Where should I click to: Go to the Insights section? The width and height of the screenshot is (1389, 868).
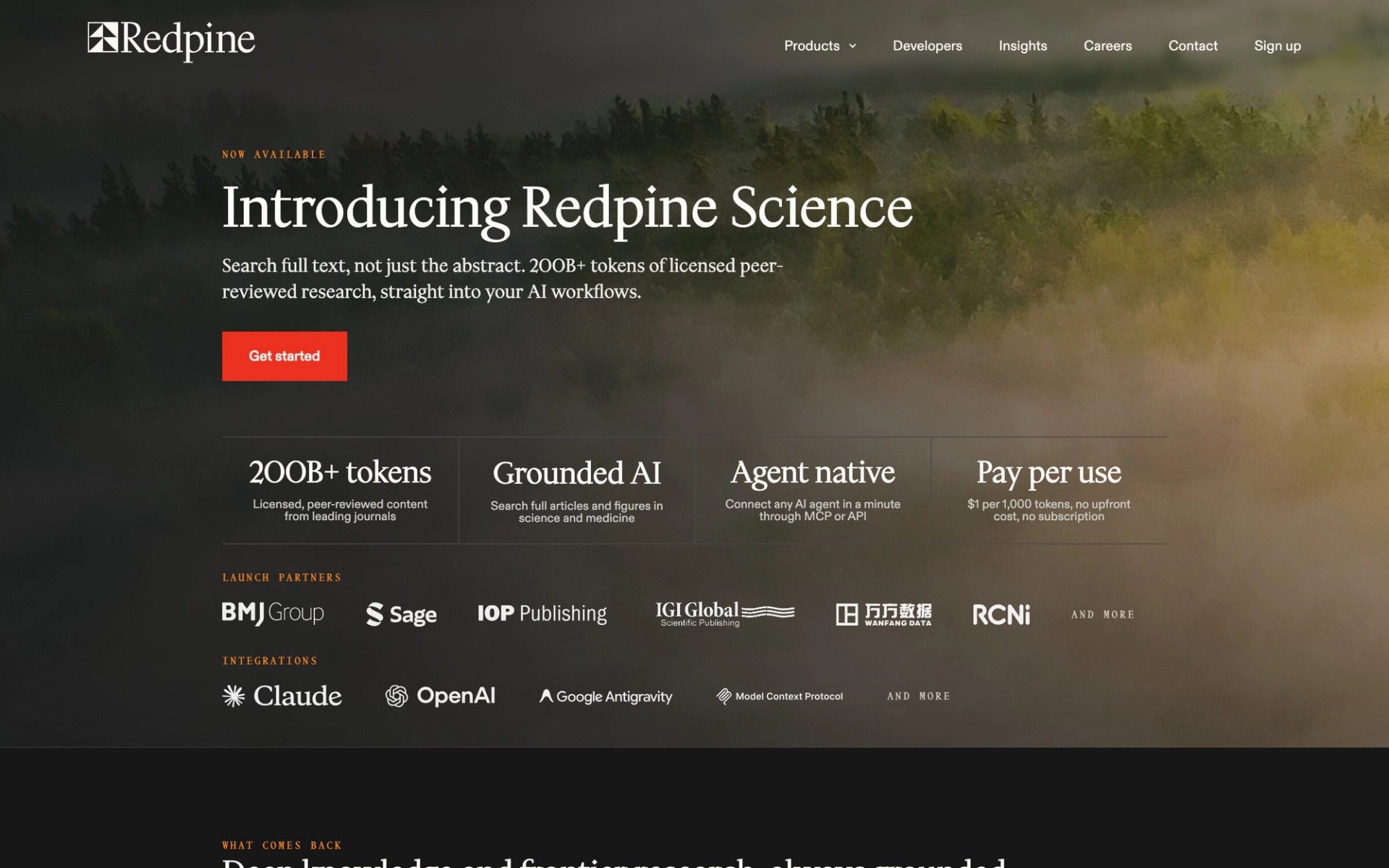[1022, 46]
